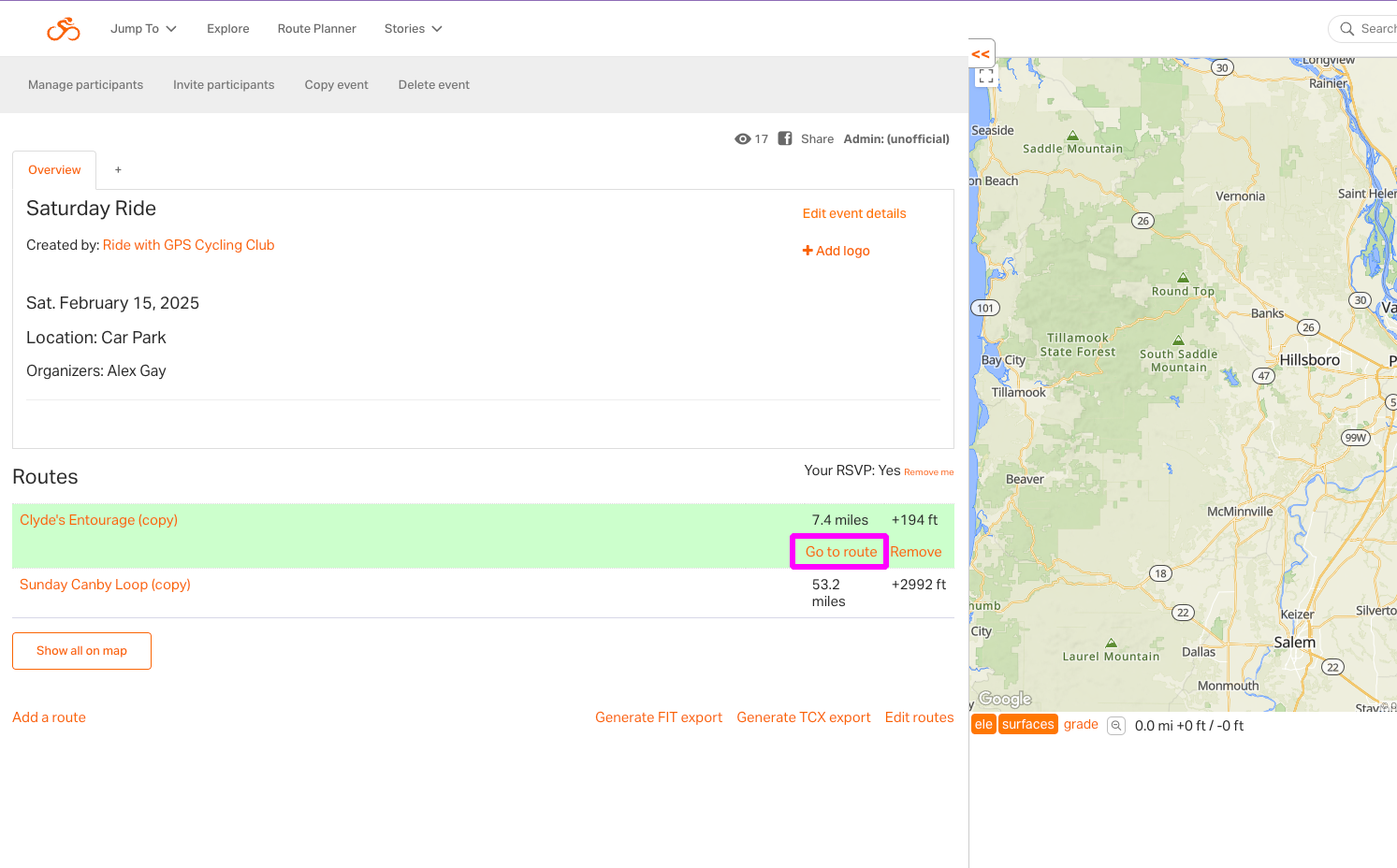Image resolution: width=1397 pixels, height=868 pixels.
Task: Click Remove me next to RSVP
Action: [x=928, y=472]
